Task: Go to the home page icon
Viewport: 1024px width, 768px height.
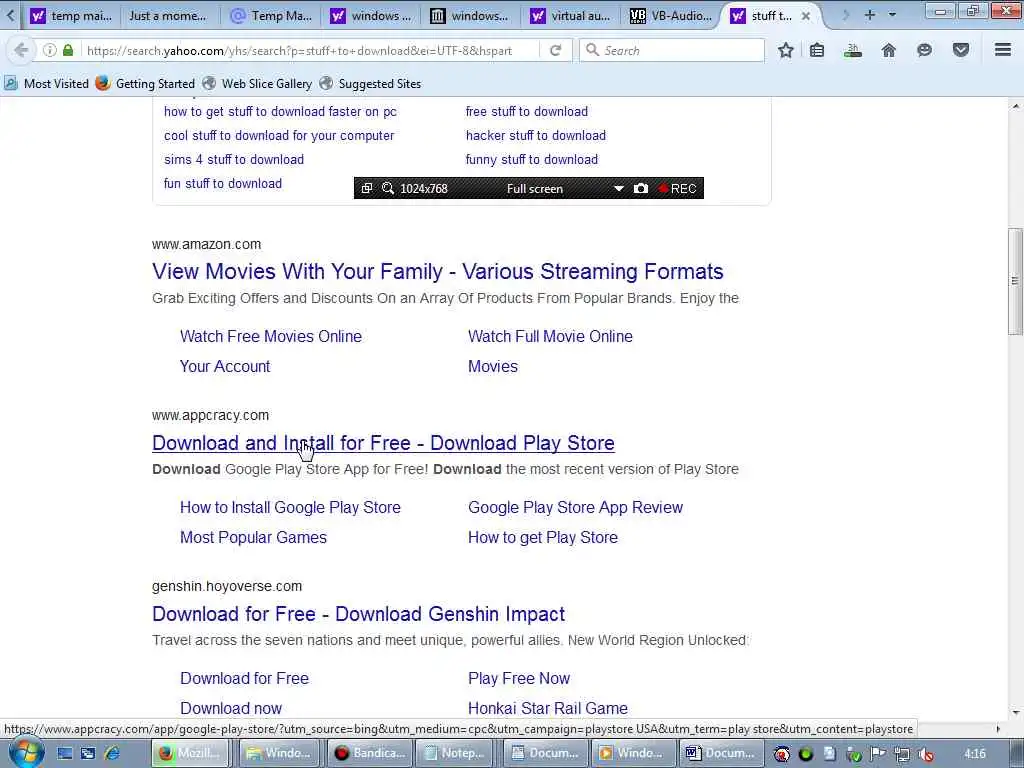Action: click(889, 50)
